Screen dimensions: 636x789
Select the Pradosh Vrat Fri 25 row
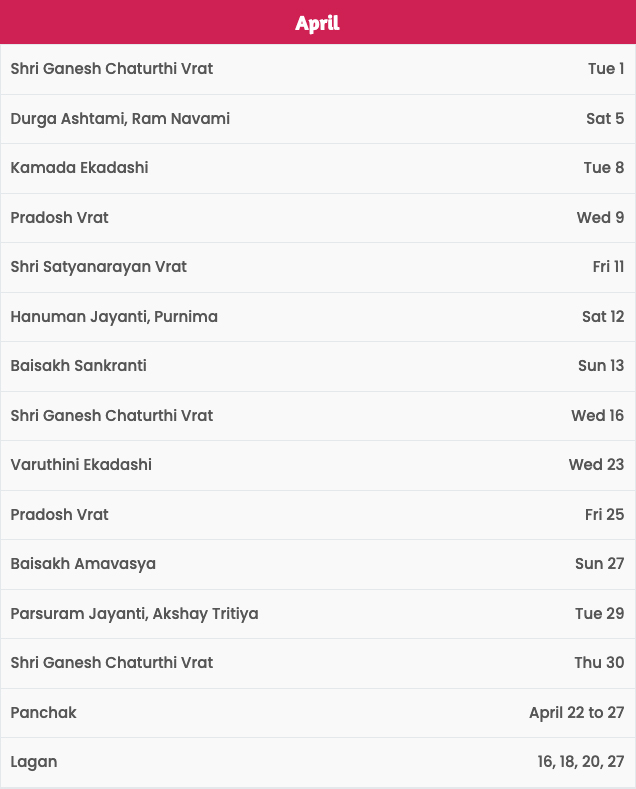point(318,515)
